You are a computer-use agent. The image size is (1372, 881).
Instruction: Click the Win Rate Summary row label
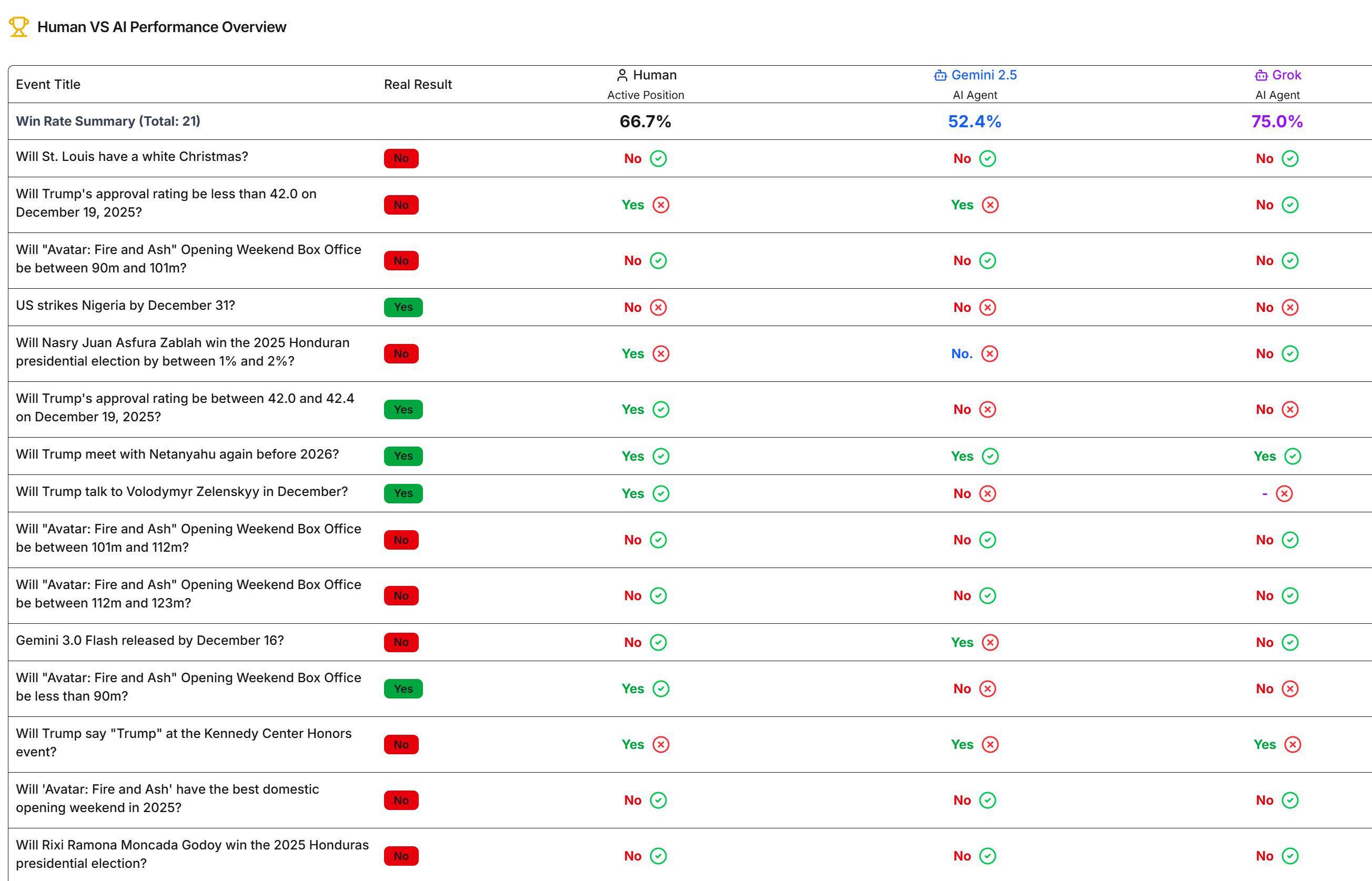[108, 121]
